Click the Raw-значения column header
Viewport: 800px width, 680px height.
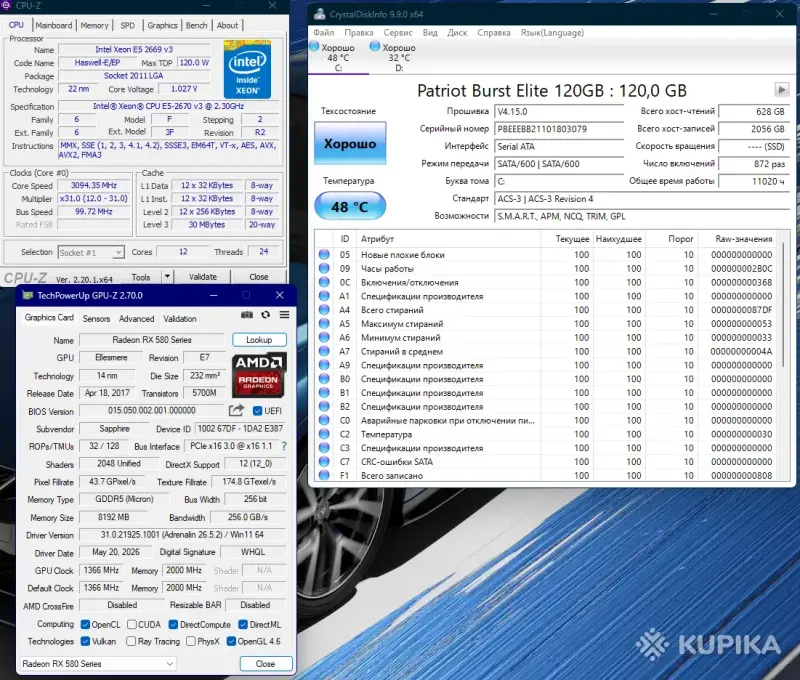tap(738, 239)
